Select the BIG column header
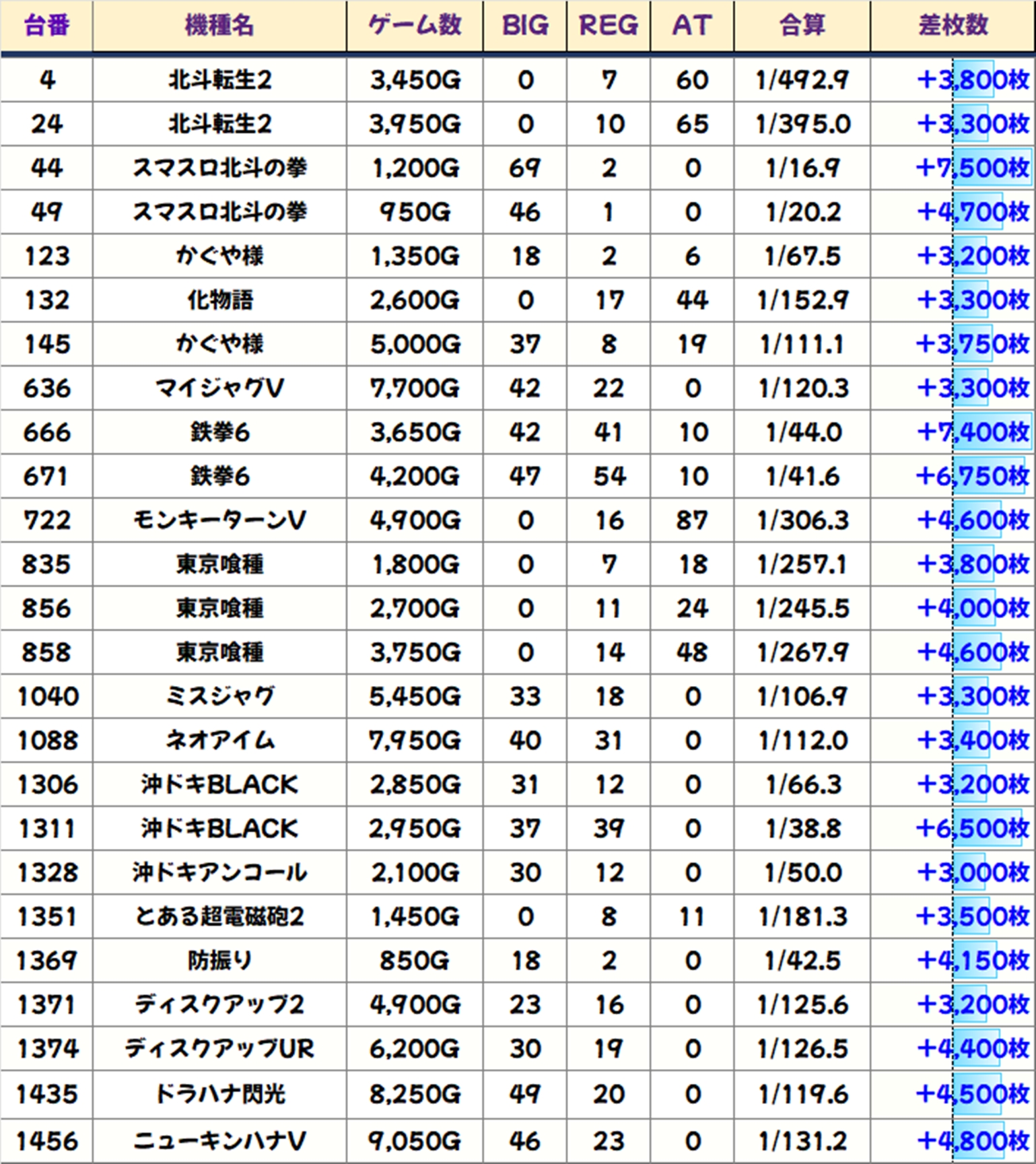The image size is (1036, 1164). (x=525, y=26)
